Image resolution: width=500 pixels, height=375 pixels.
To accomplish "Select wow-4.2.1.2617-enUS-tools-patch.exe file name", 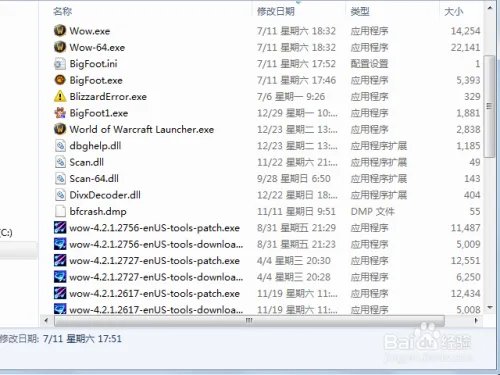I will click(155, 294).
